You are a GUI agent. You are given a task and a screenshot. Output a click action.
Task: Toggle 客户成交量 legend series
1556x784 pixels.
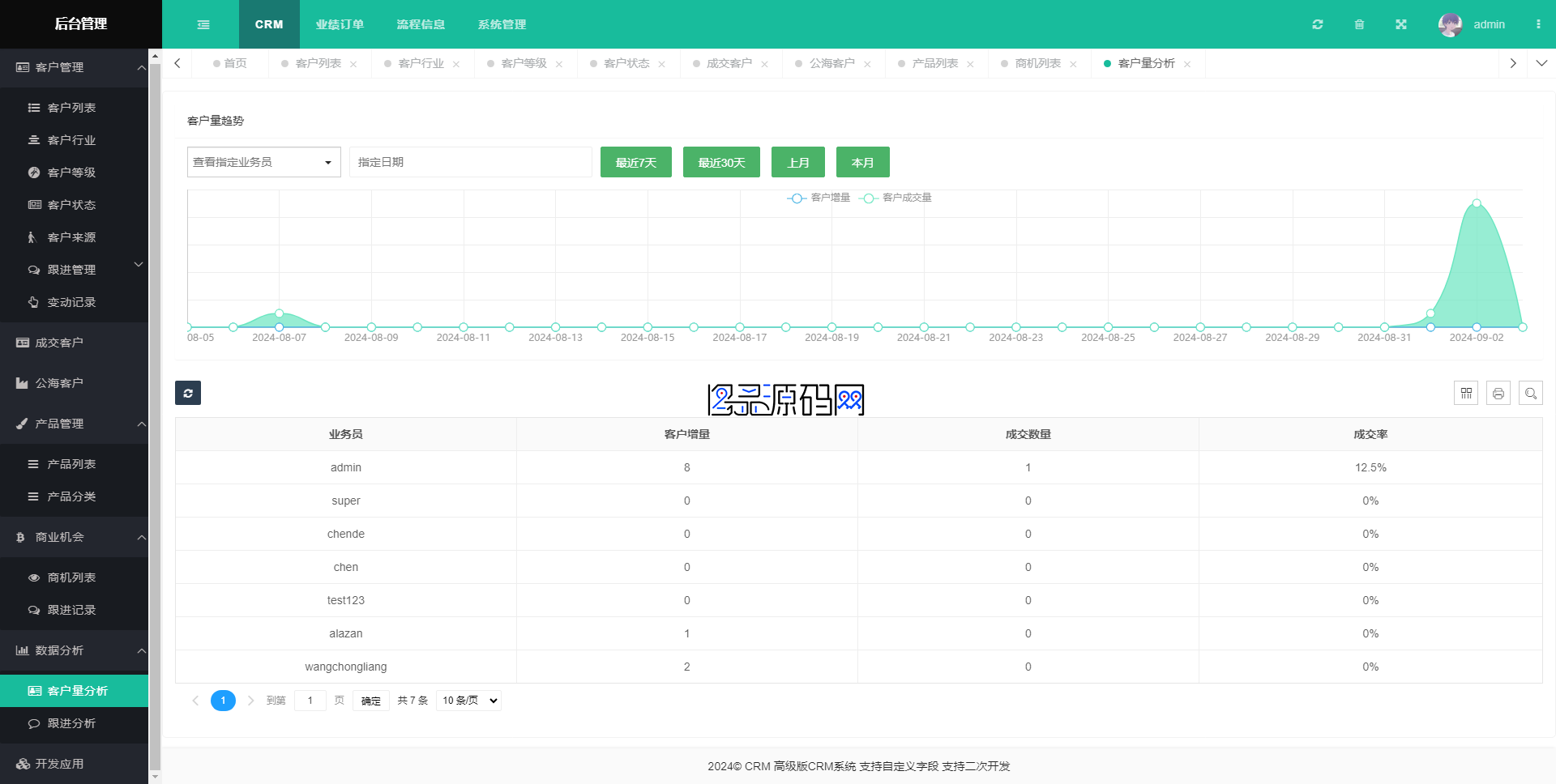point(896,198)
